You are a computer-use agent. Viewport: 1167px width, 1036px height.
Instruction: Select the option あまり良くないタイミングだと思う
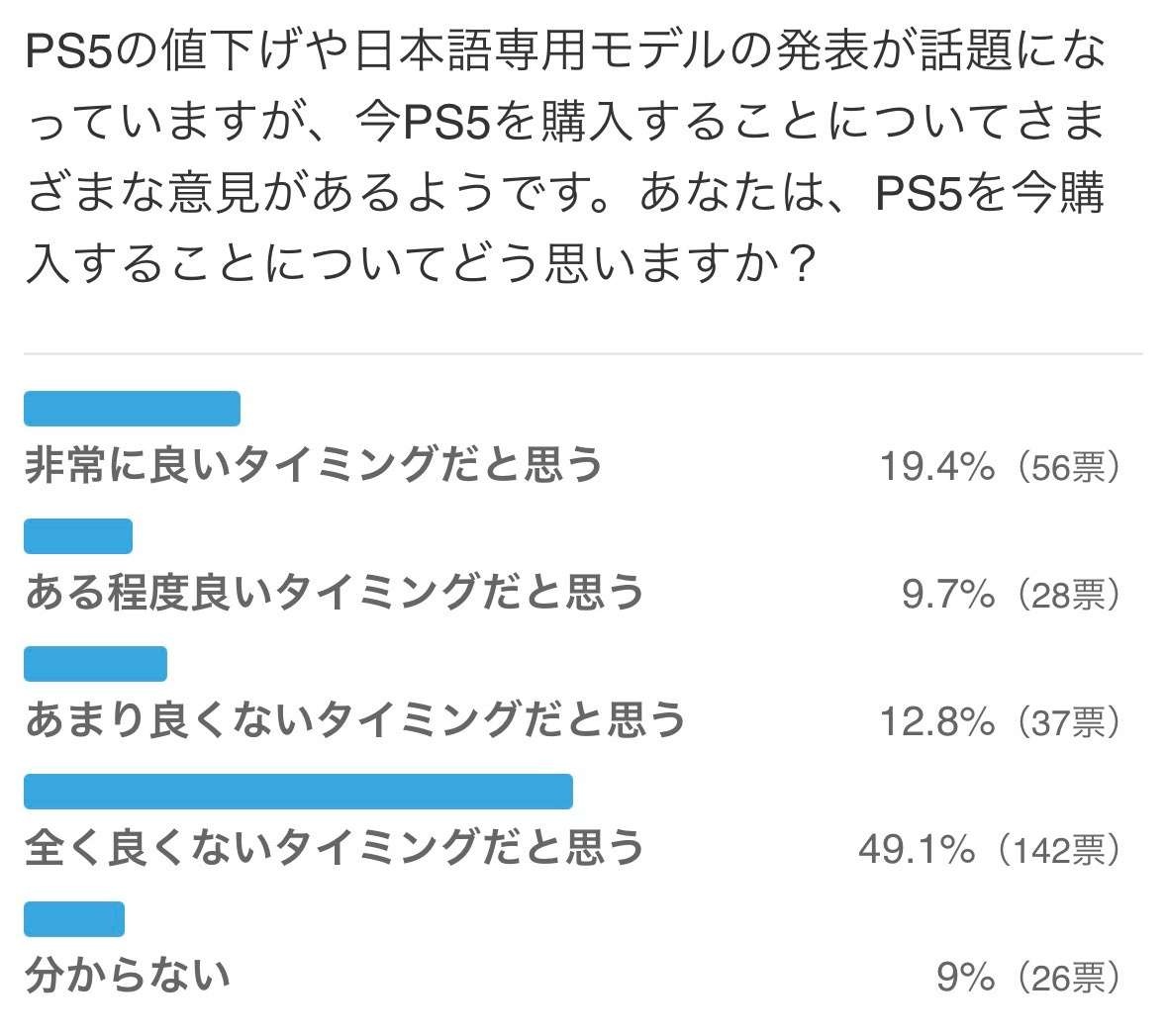tap(354, 720)
